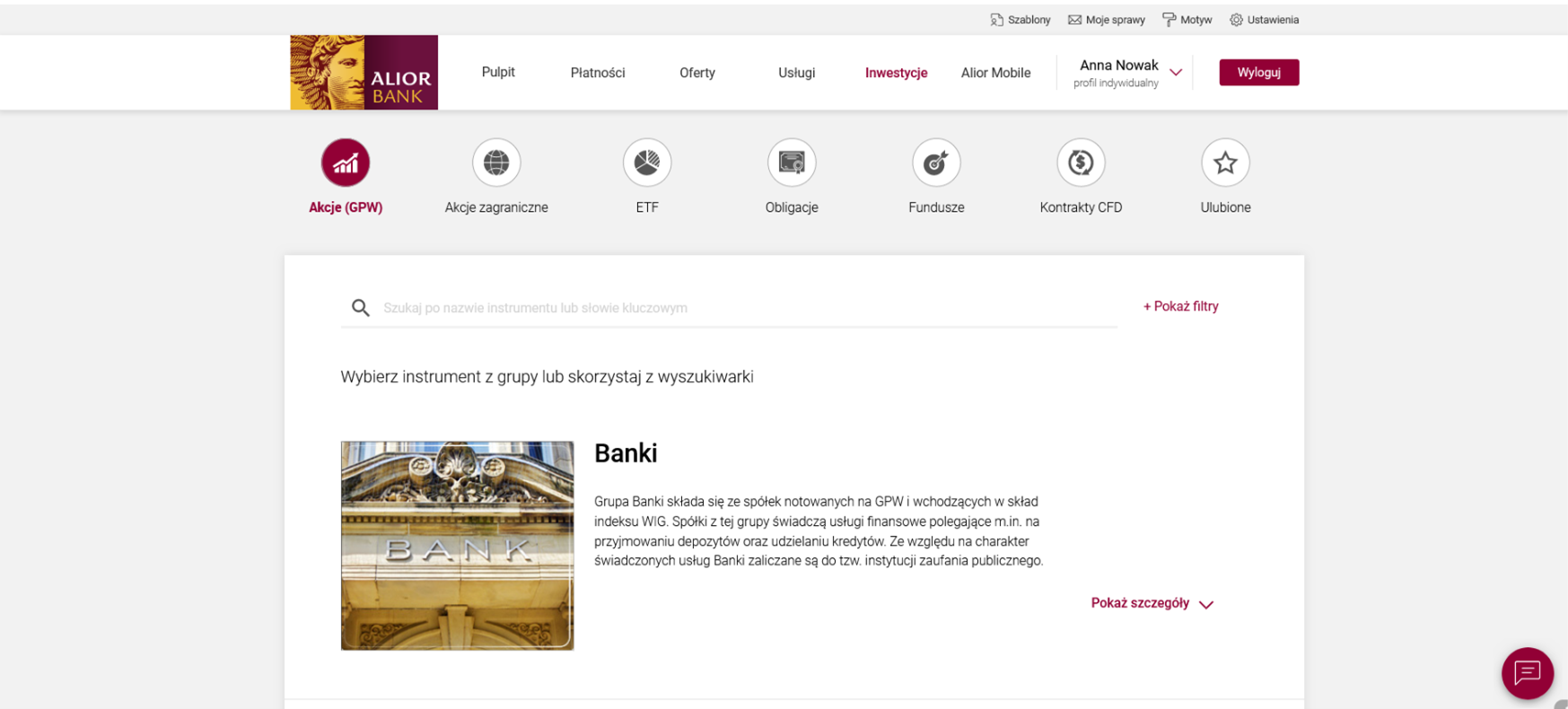Click the Wyloguj button
Viewport: 1568px width, 709px height.
1258,72
